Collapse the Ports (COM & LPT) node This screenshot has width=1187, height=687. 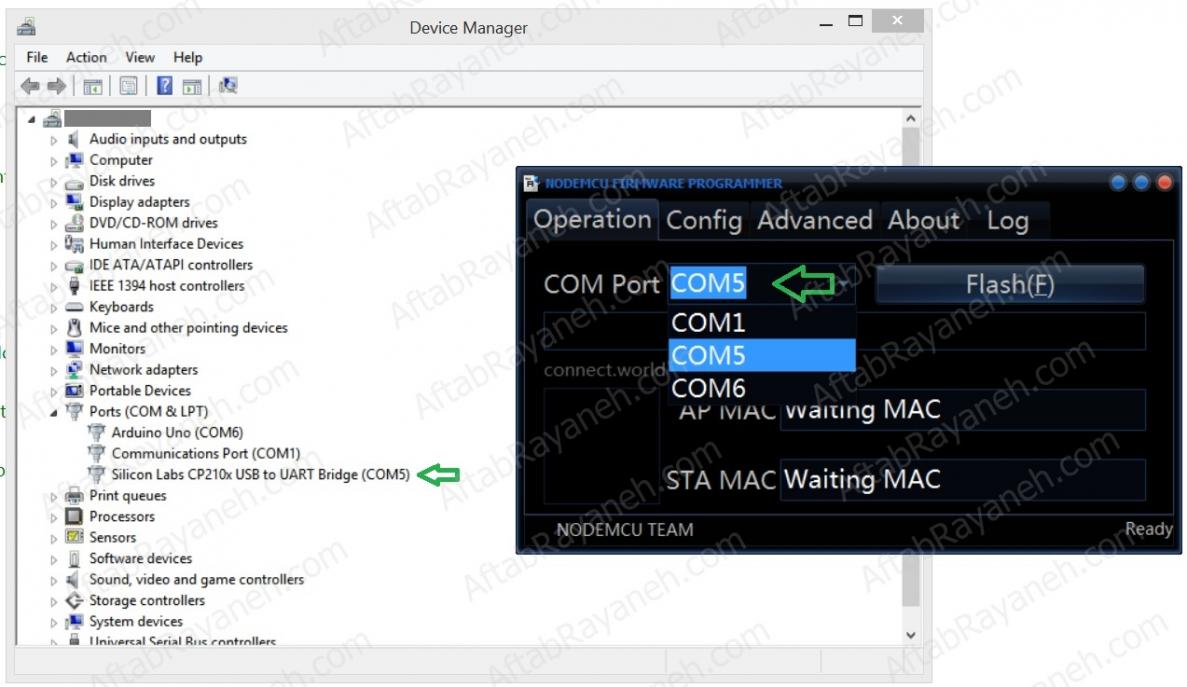(53, 412)
